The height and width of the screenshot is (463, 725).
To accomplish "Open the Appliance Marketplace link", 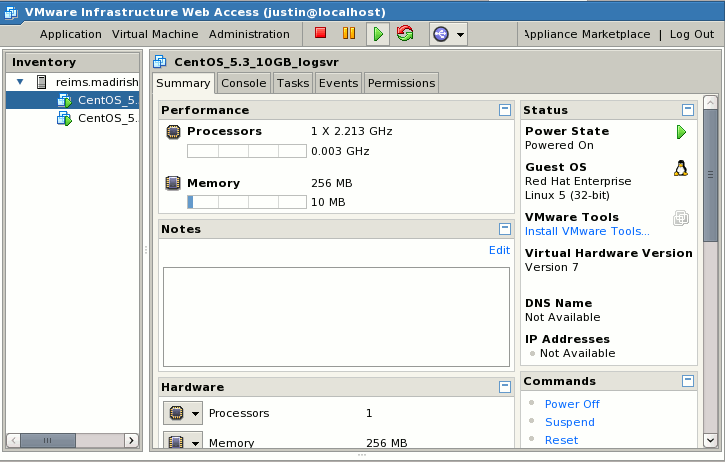I will 587,34.
